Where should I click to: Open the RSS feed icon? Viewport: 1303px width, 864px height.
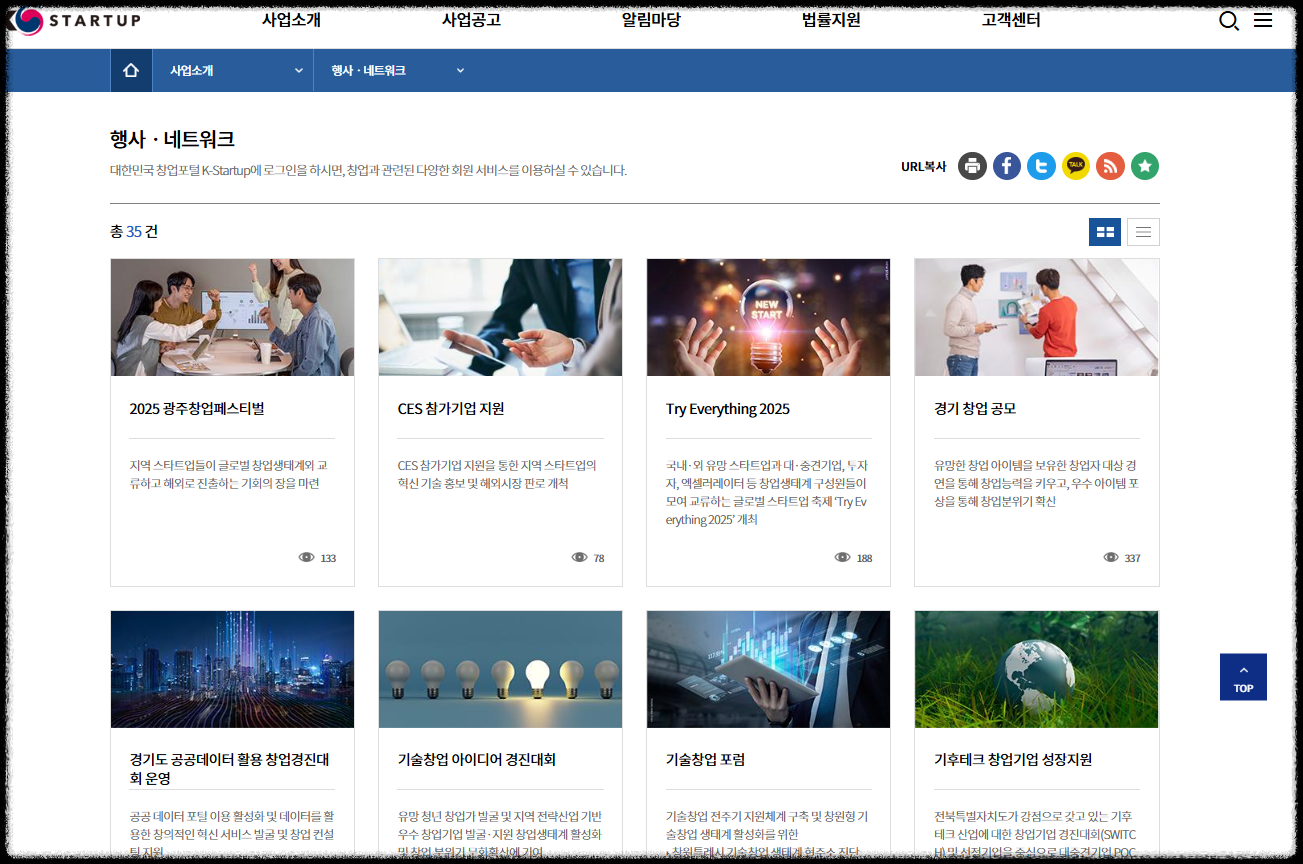[1110, 166]
